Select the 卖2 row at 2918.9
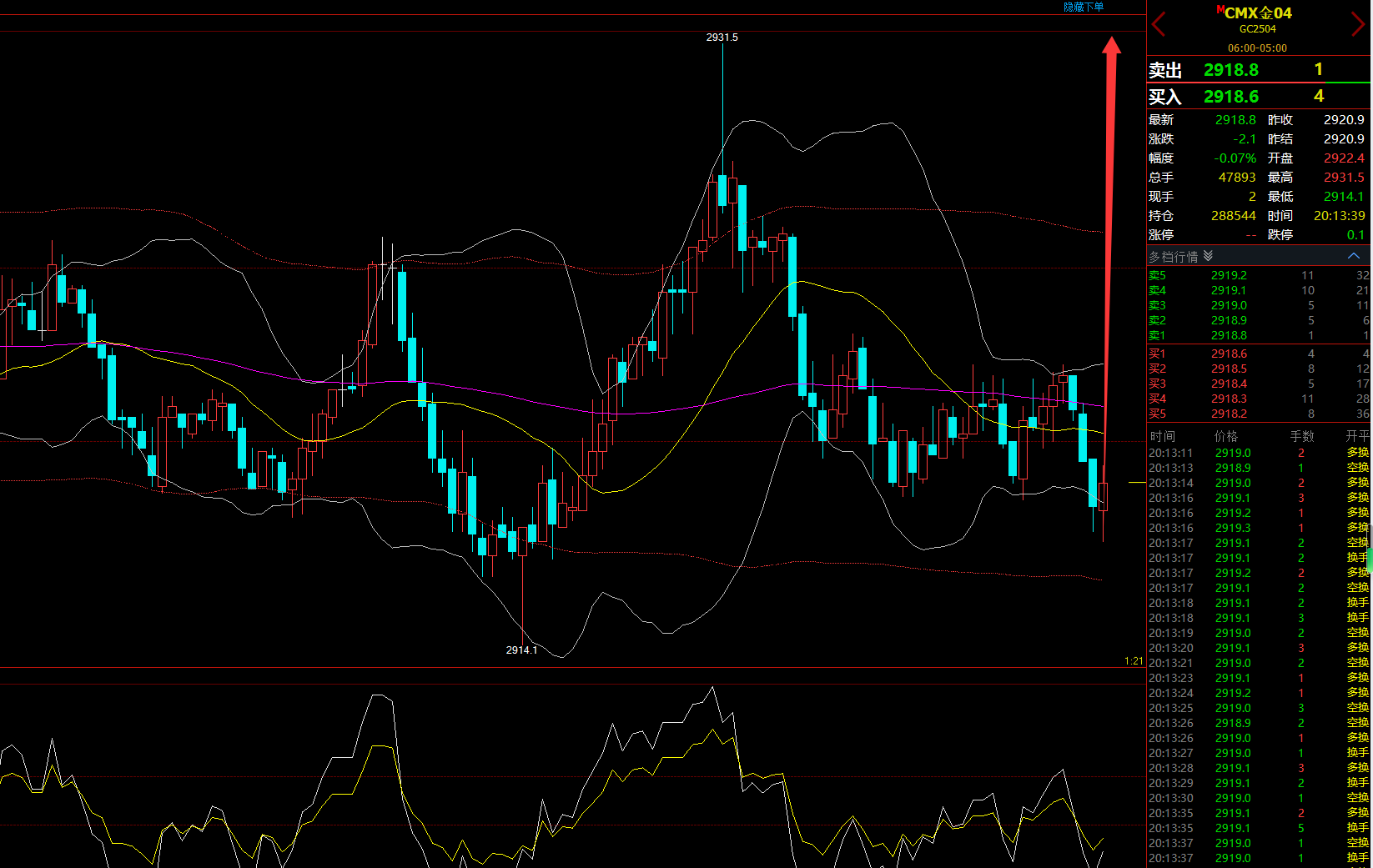 1259,320
